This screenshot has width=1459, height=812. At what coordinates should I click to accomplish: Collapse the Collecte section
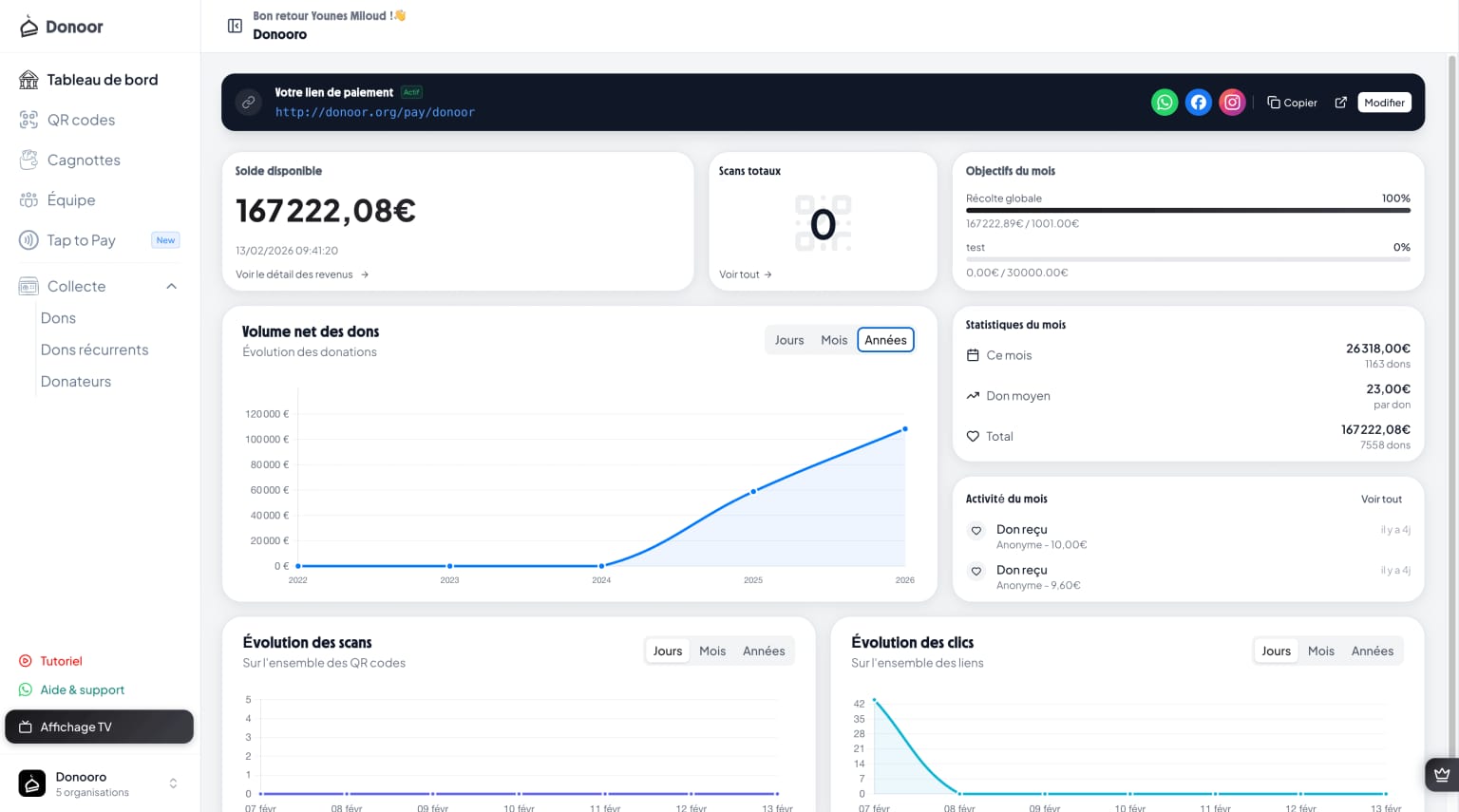(x=171, y=286)
